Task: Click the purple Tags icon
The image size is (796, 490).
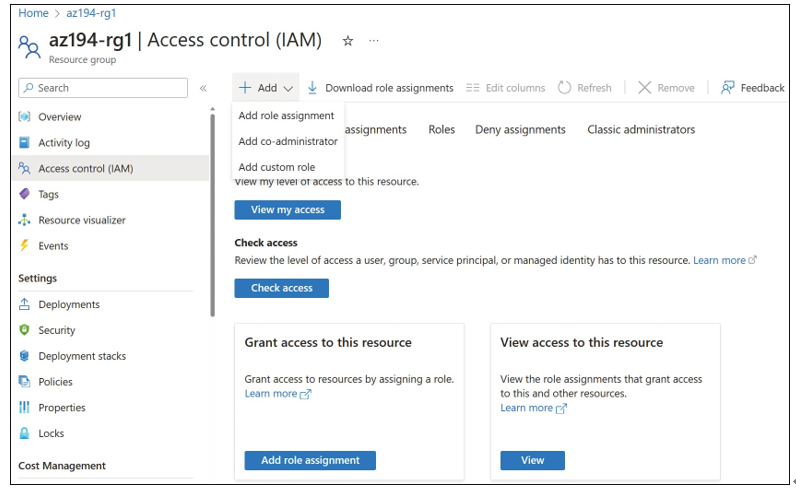Action: 24,194
